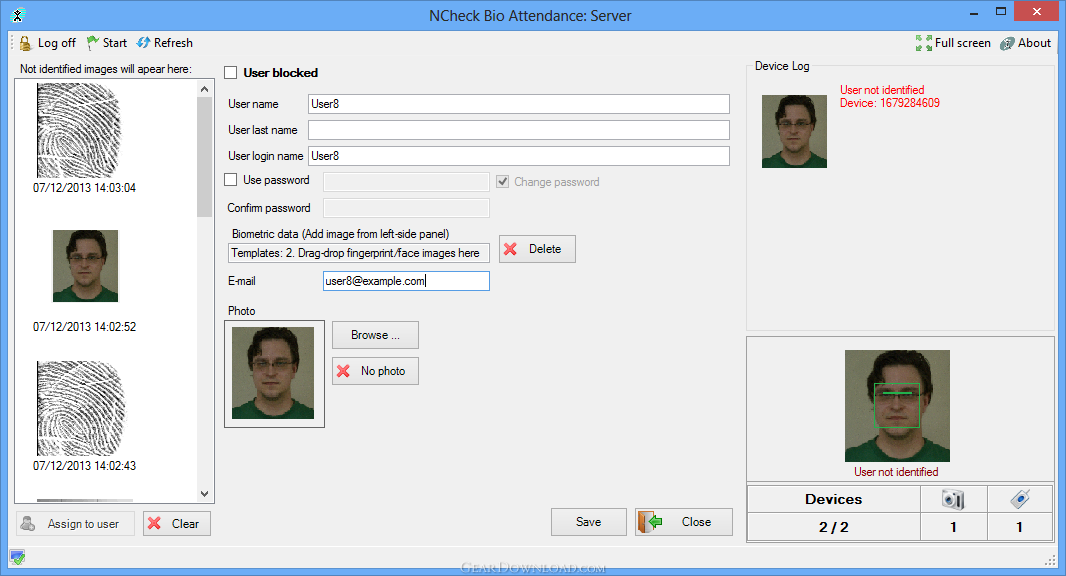Click the green Start flag icon
The height and width of the screenshot is (576, 1066).
coord(92,43)
